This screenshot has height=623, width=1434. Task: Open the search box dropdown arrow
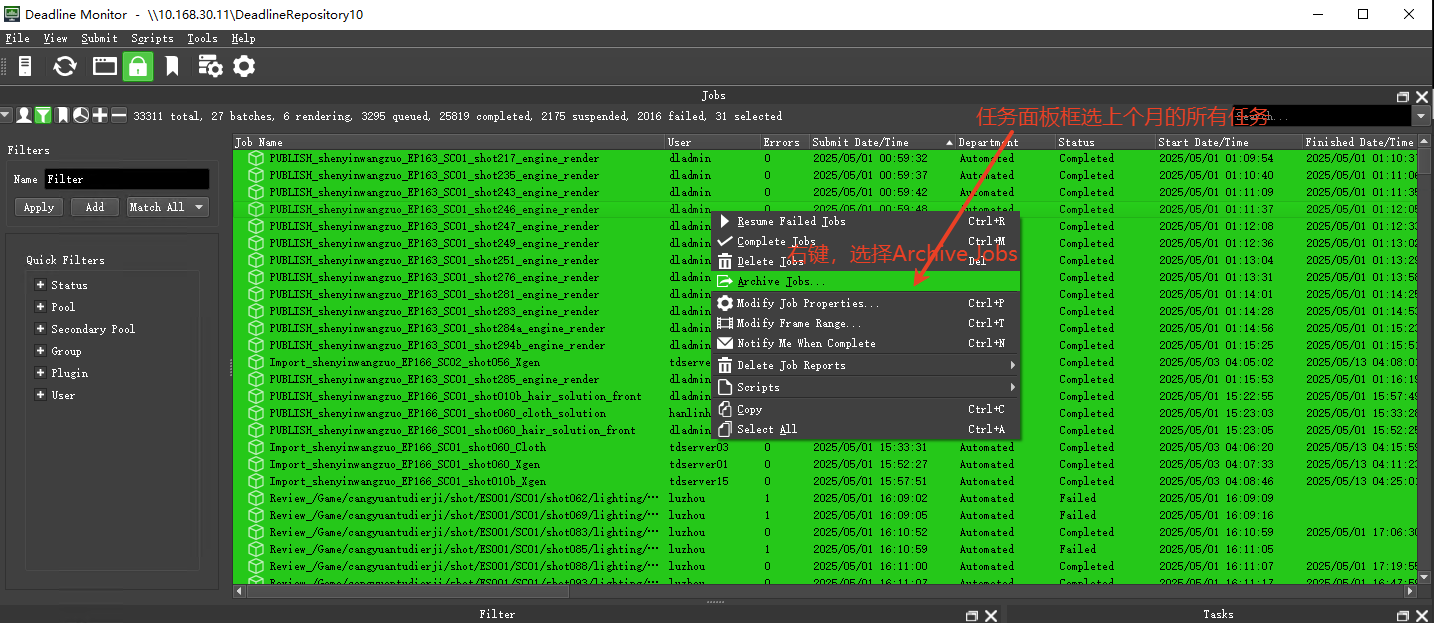point(1421,117)
